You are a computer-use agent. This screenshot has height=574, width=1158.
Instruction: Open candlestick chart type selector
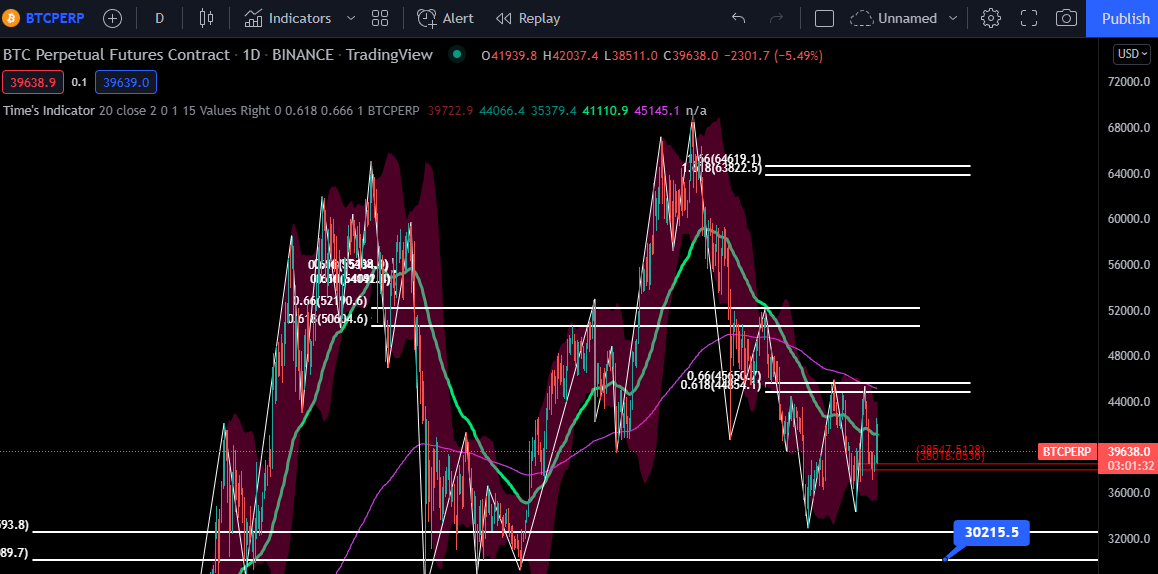coord(206,18)
